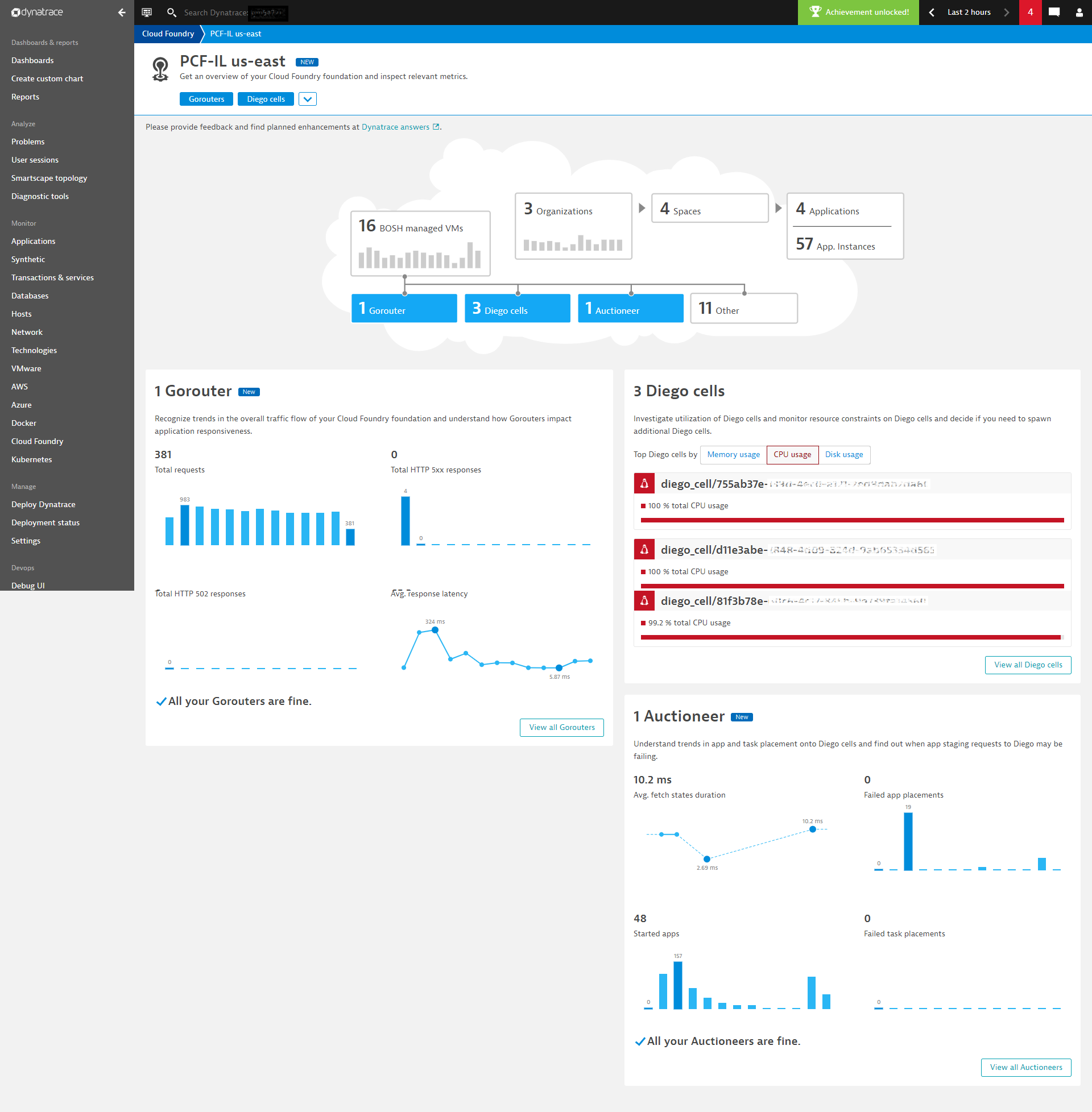Click the 4 Spaces tile
The width and height of the screenshot is (1092, 1112).
[x=709, y=208]
